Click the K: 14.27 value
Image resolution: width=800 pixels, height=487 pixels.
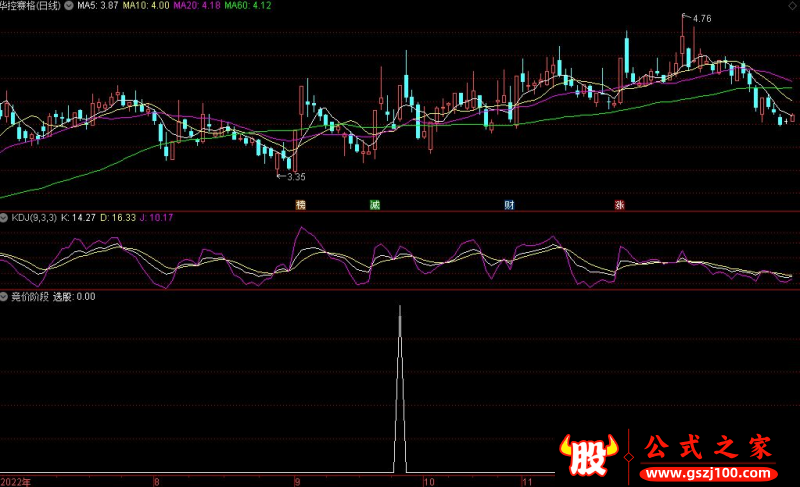78,218
